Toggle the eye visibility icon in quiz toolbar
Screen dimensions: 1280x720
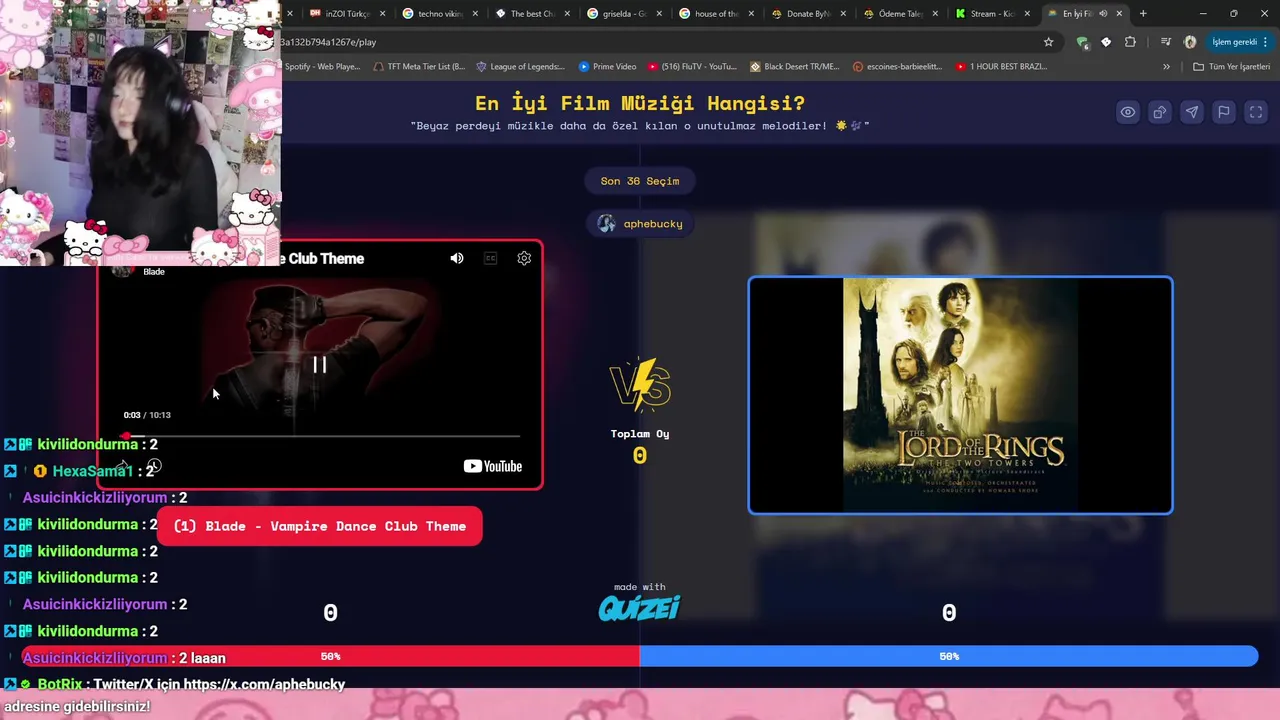point(1127,112)
